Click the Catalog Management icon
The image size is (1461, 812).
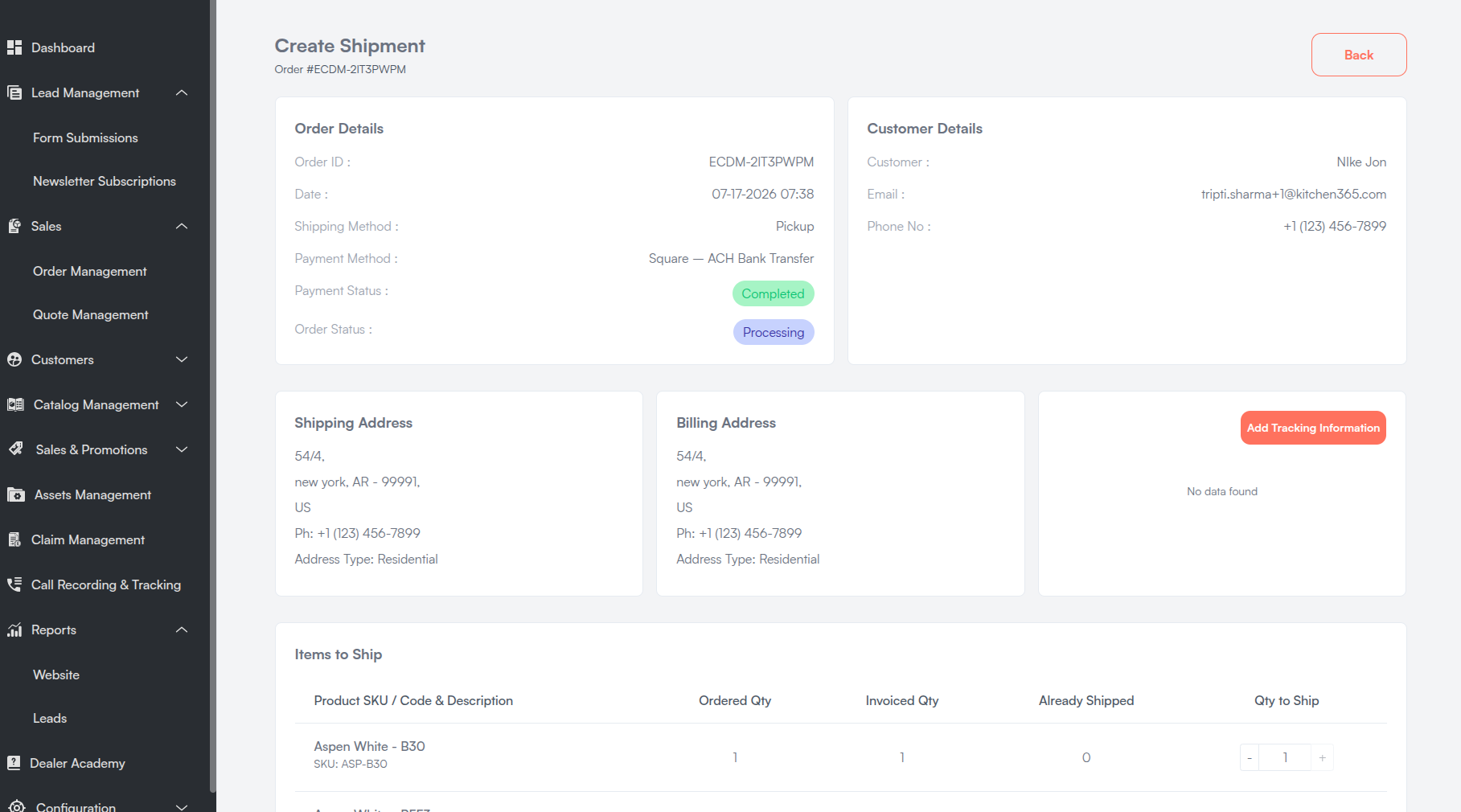15,404
